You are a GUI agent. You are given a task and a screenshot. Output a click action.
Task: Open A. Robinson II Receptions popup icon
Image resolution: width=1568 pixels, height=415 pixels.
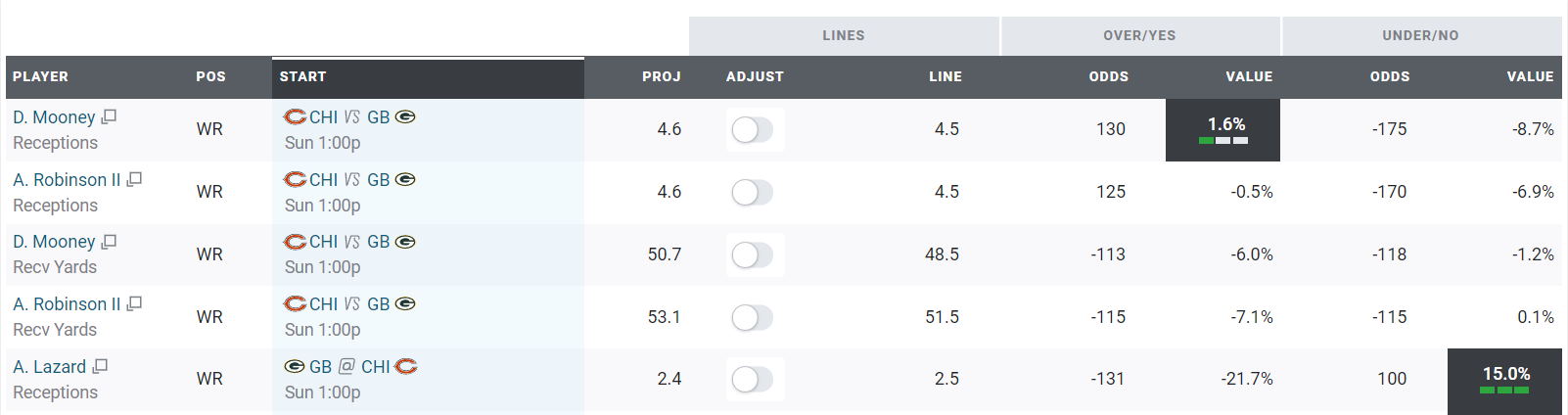click(x=135, y=179)
